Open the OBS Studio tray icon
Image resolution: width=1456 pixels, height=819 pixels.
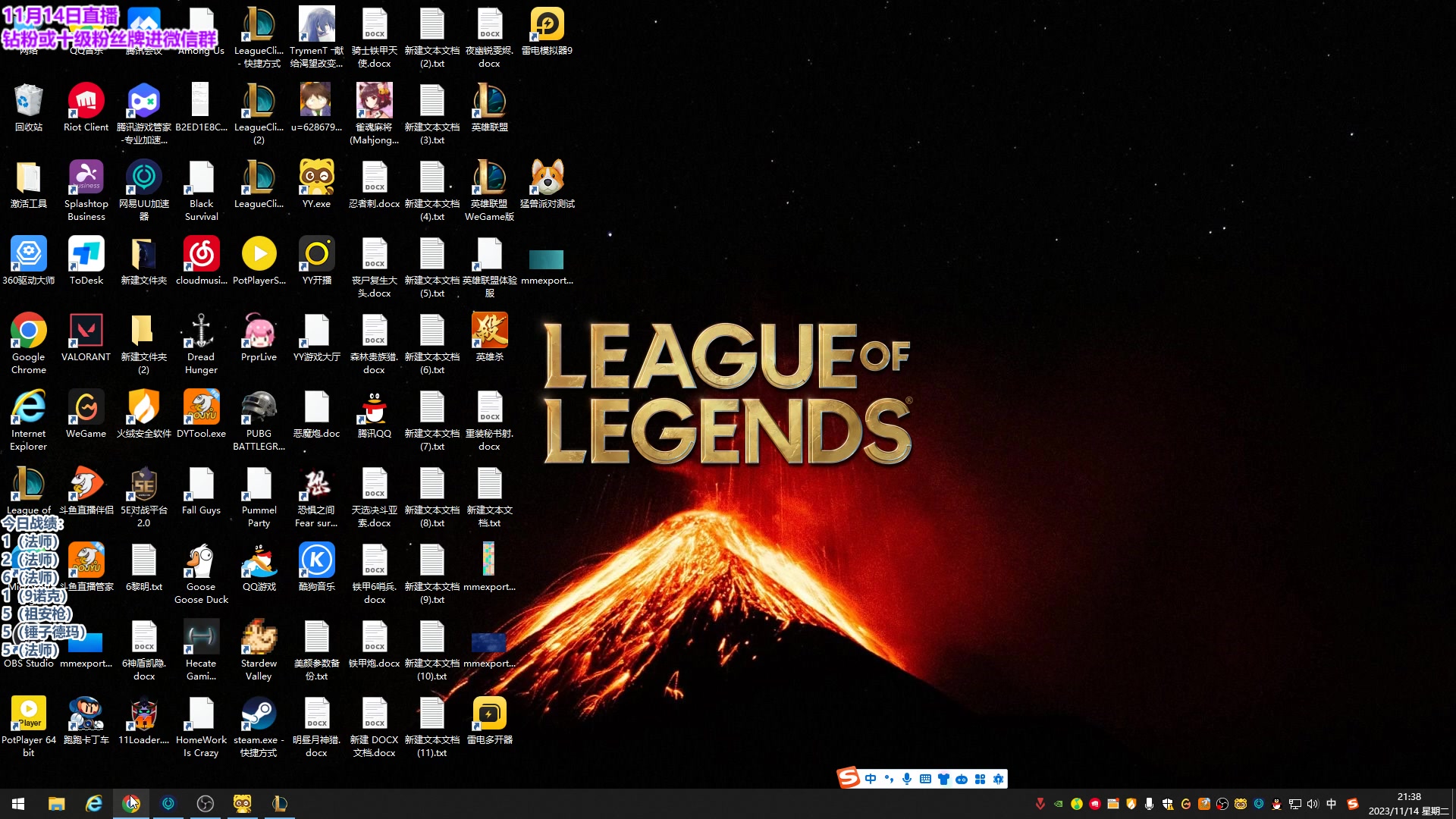coord(1222,804)
